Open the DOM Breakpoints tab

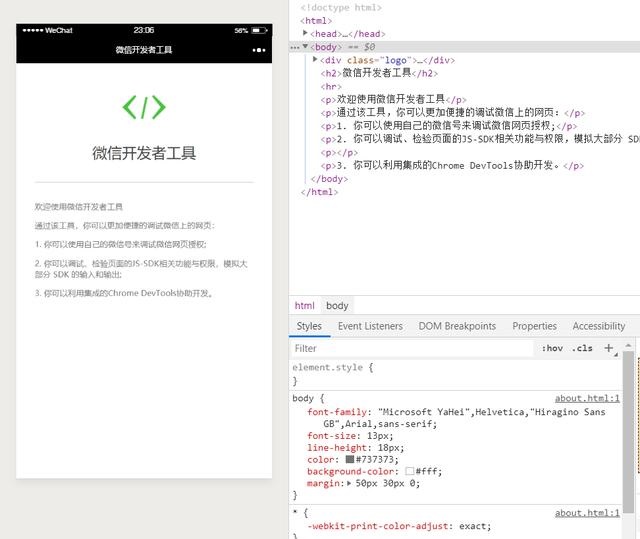(457, 326)
